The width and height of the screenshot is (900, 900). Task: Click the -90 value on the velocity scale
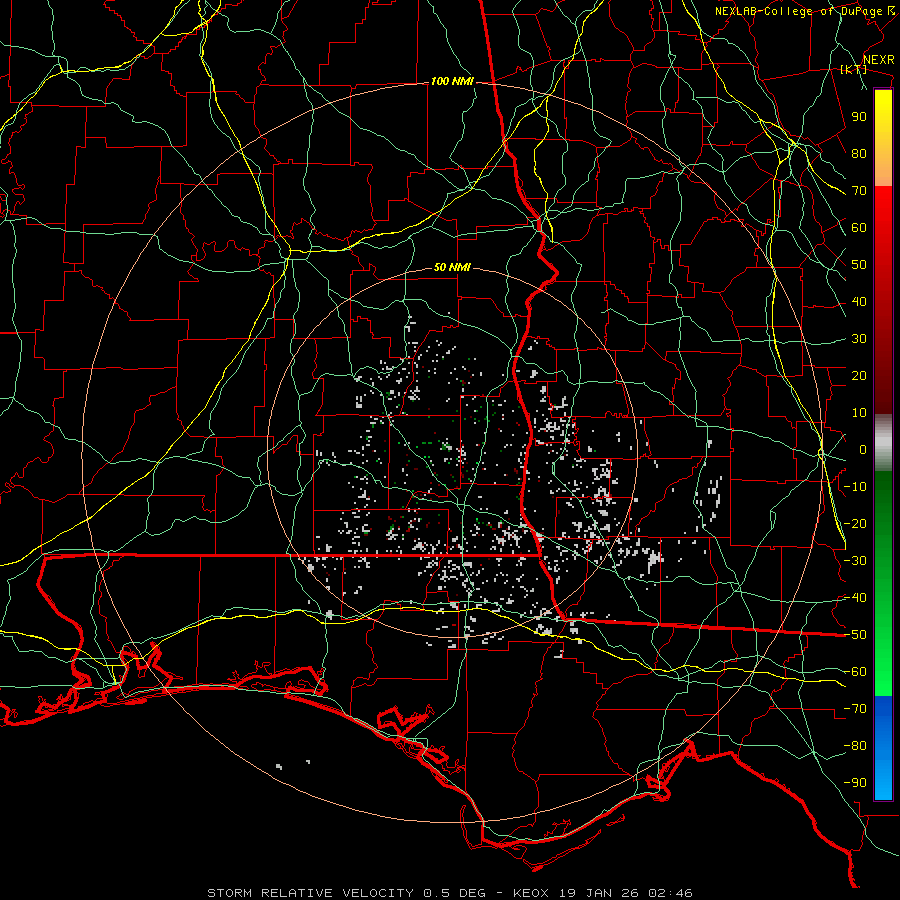coord(855,783)
